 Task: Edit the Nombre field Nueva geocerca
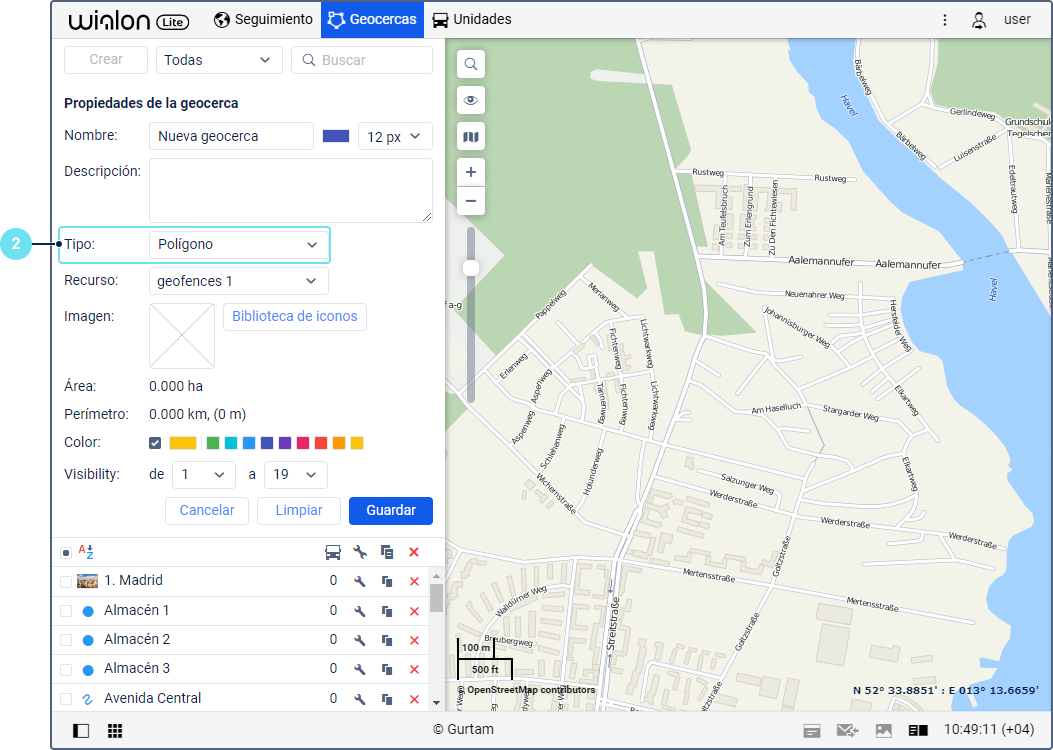pyautogui.click(x=231, y=136)
